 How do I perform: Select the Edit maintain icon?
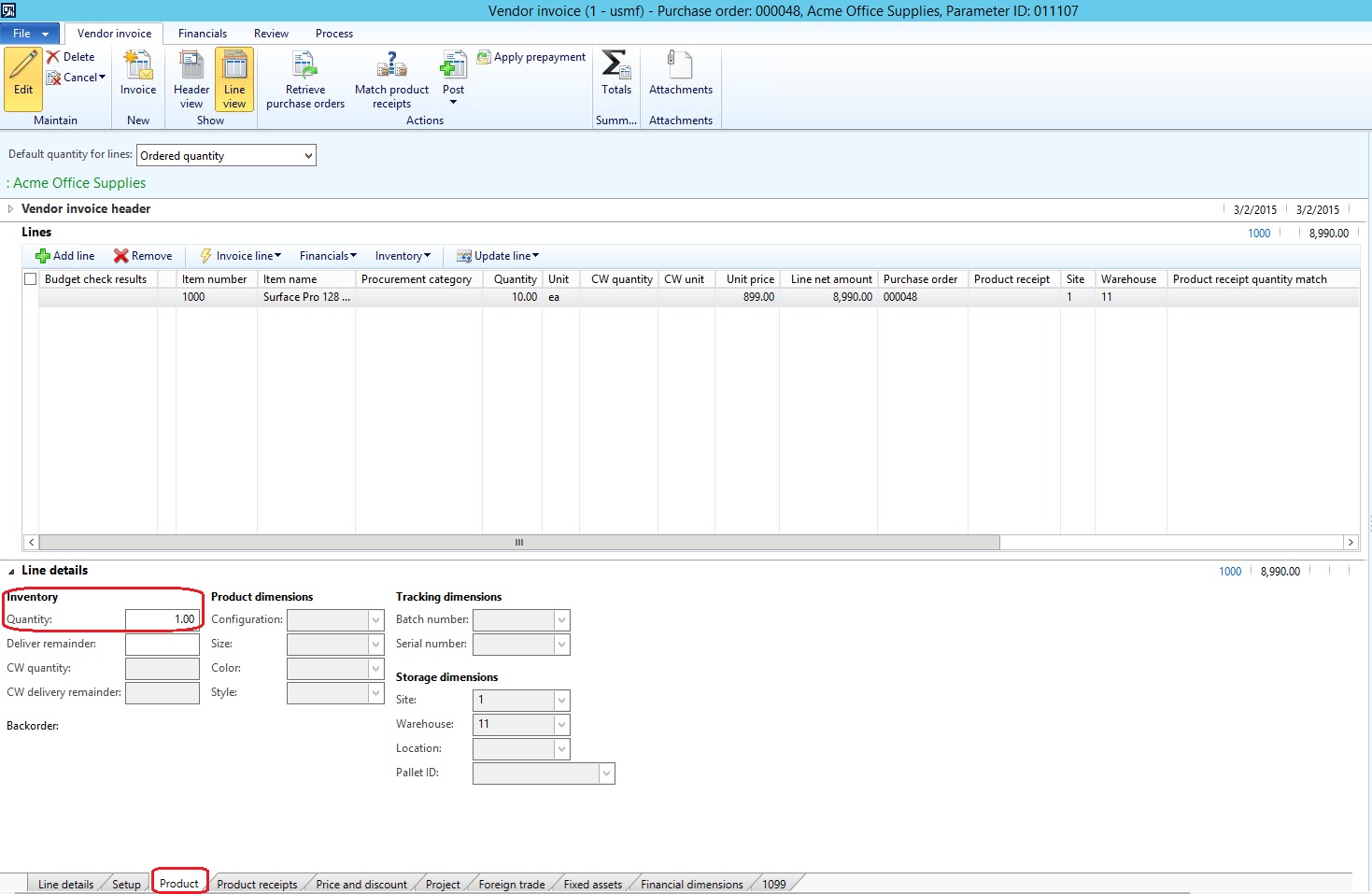[x=22, y=78]
